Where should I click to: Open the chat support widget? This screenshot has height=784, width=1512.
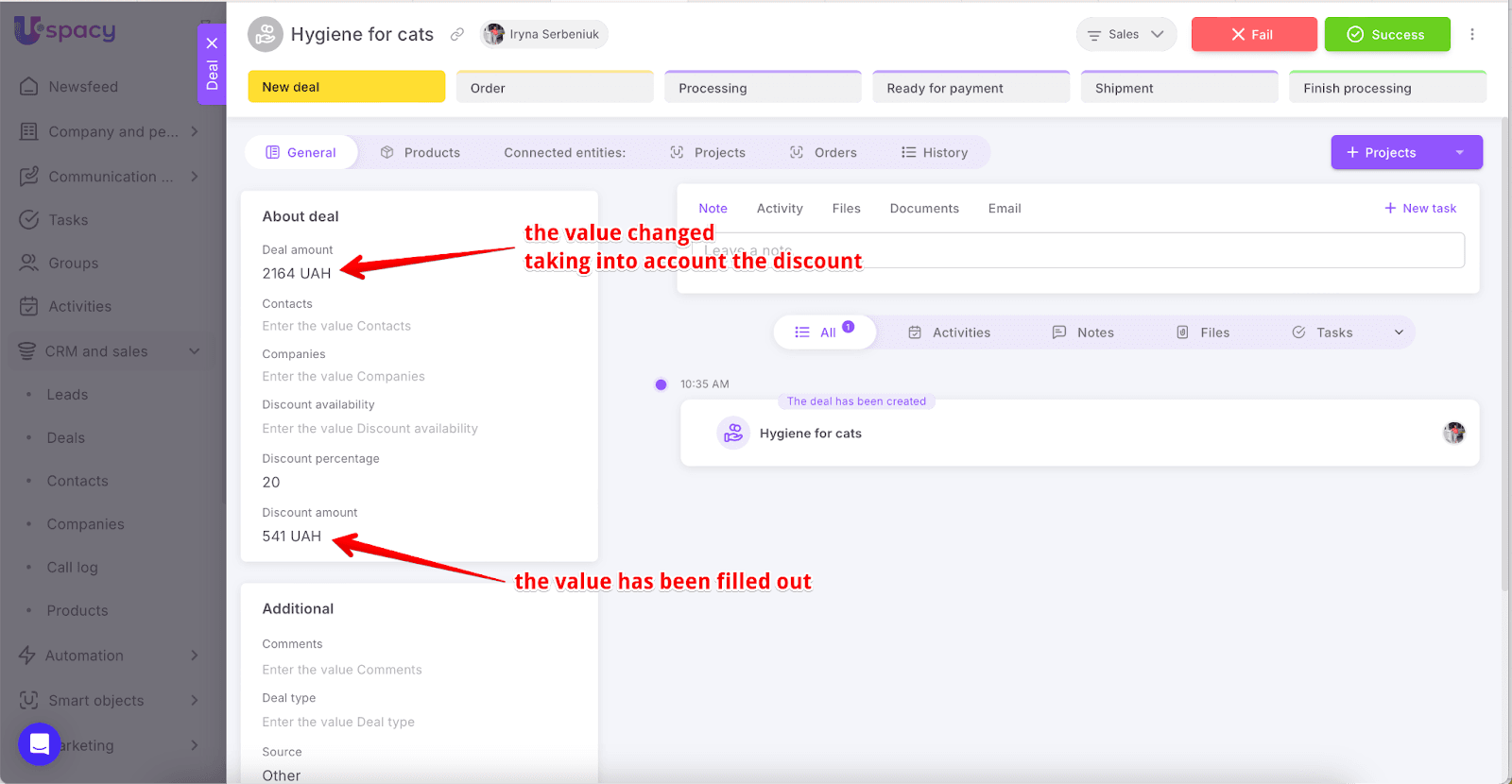(40, 744)
